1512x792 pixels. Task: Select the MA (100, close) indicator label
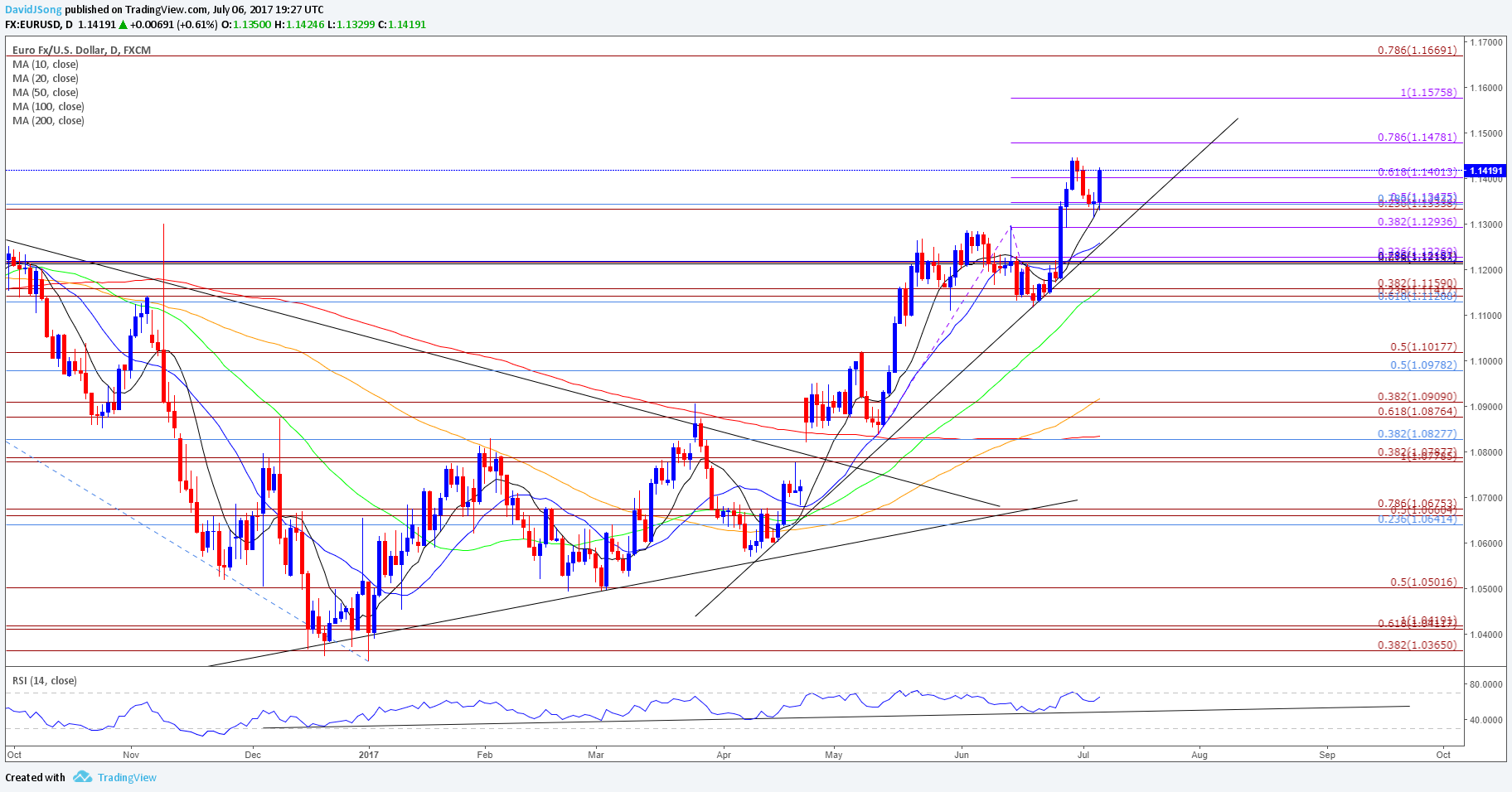pyautogui.click(x=48, y=106)
